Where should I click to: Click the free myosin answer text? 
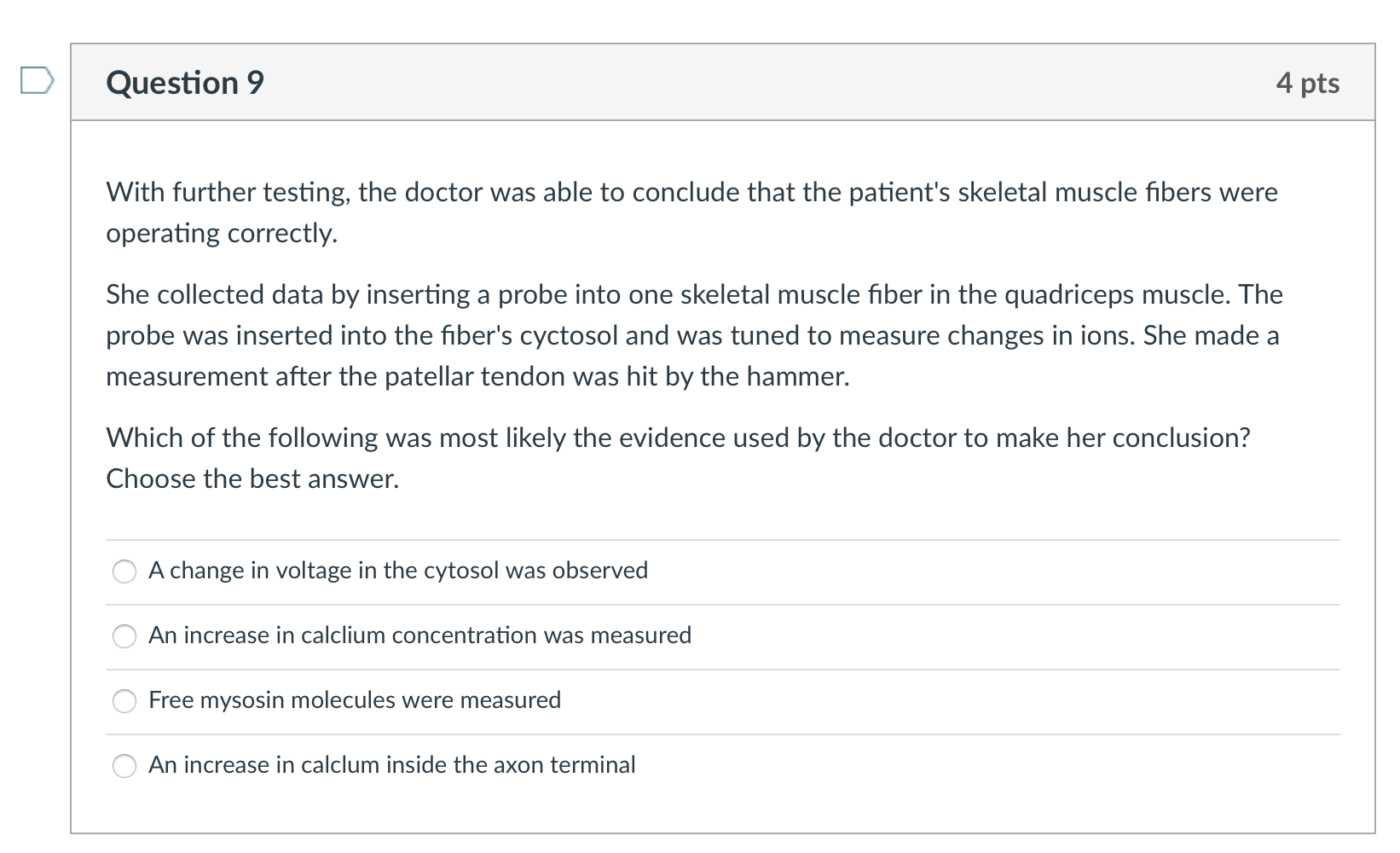(354, 699)
